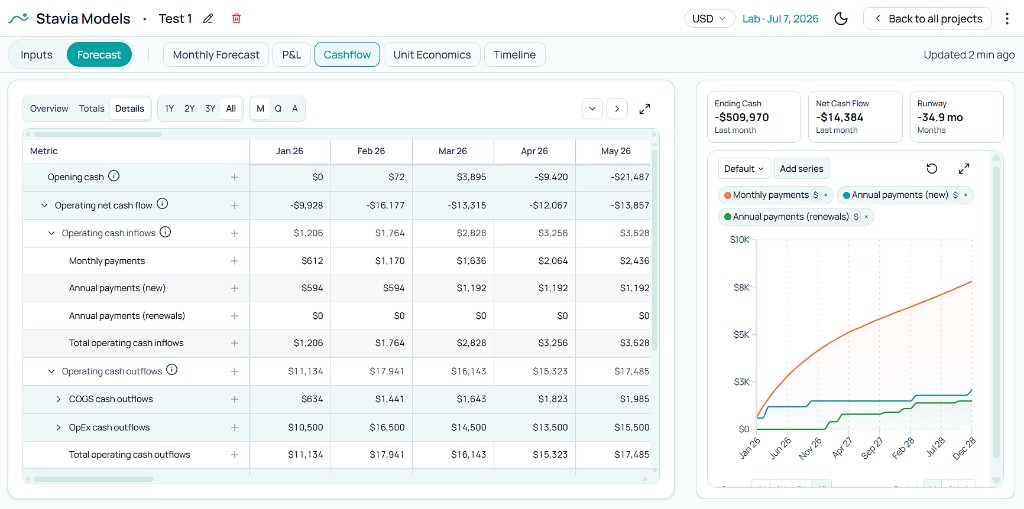Screen dimensions: 1024x509
Task: Open the Default chart preset dropdown
Action: (x=744, y=169)
